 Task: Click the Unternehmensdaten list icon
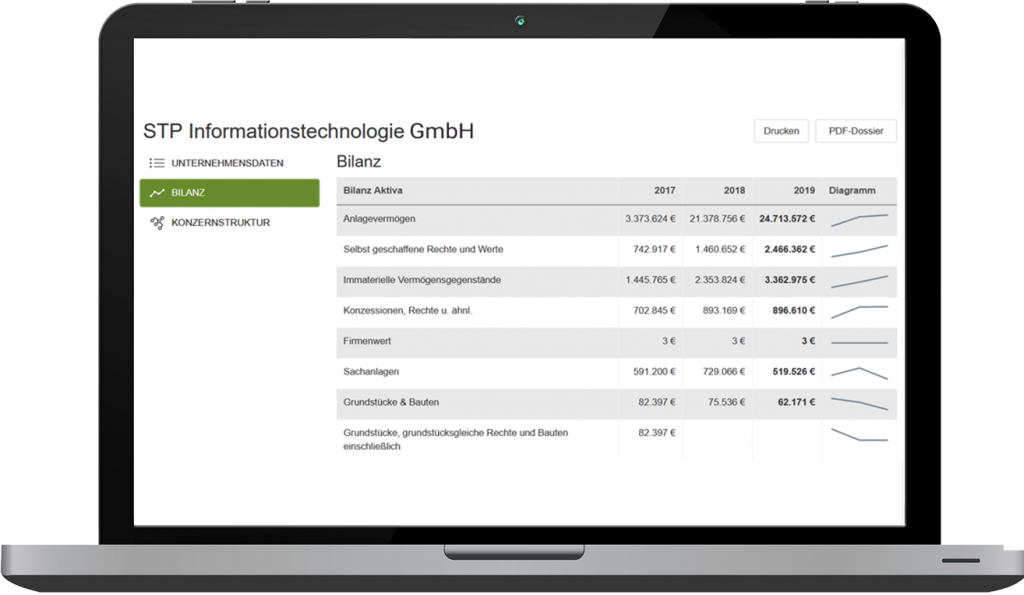pos(157,163)
